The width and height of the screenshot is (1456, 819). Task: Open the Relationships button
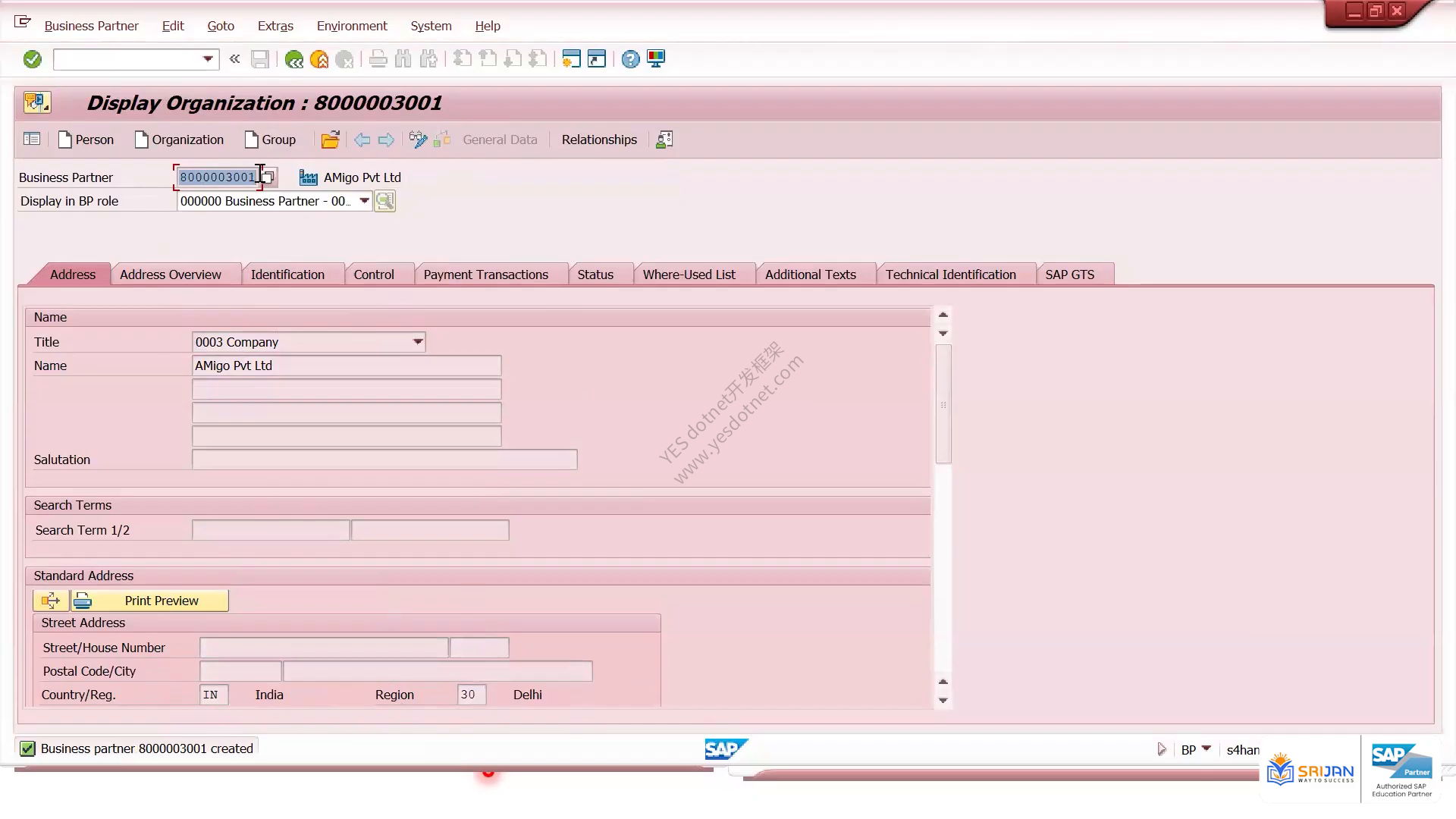click(599, 140)
